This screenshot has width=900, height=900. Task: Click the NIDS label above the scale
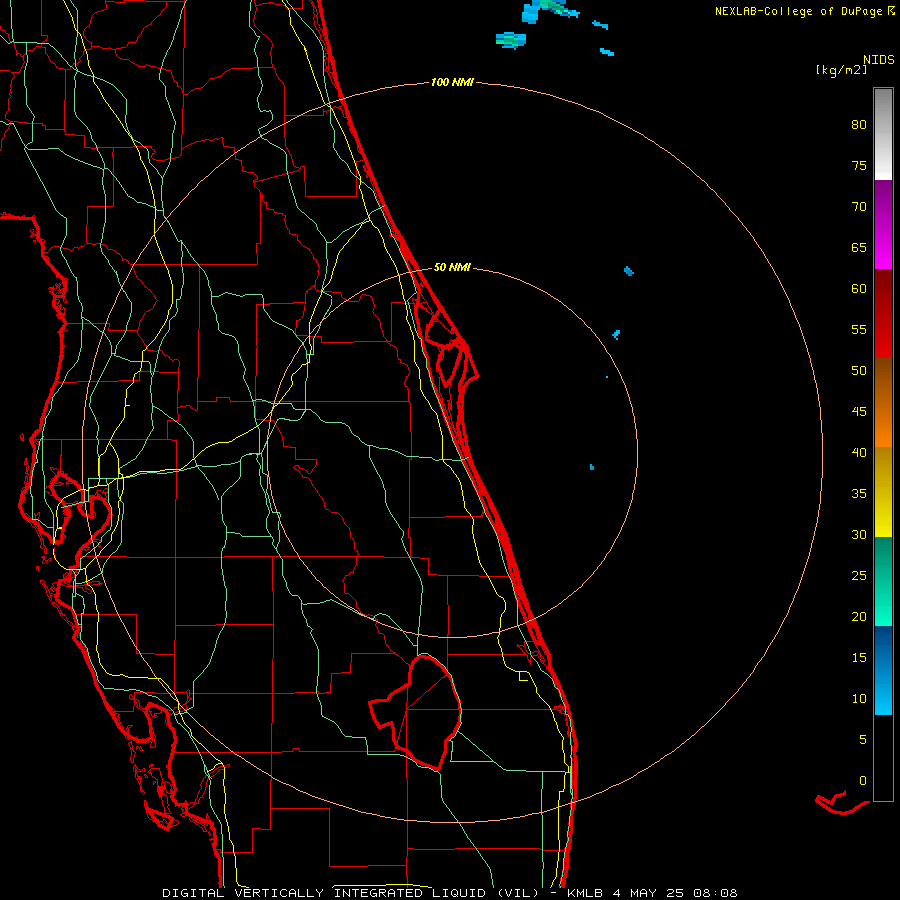click(x=879, y=60)
